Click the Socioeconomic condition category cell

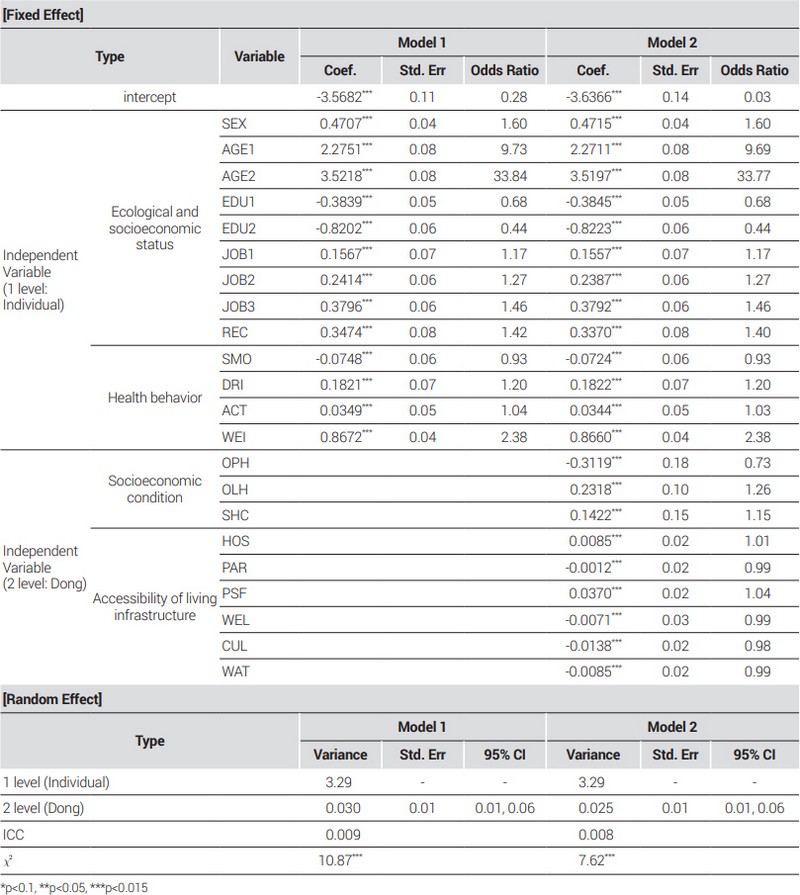pos(153,487)
